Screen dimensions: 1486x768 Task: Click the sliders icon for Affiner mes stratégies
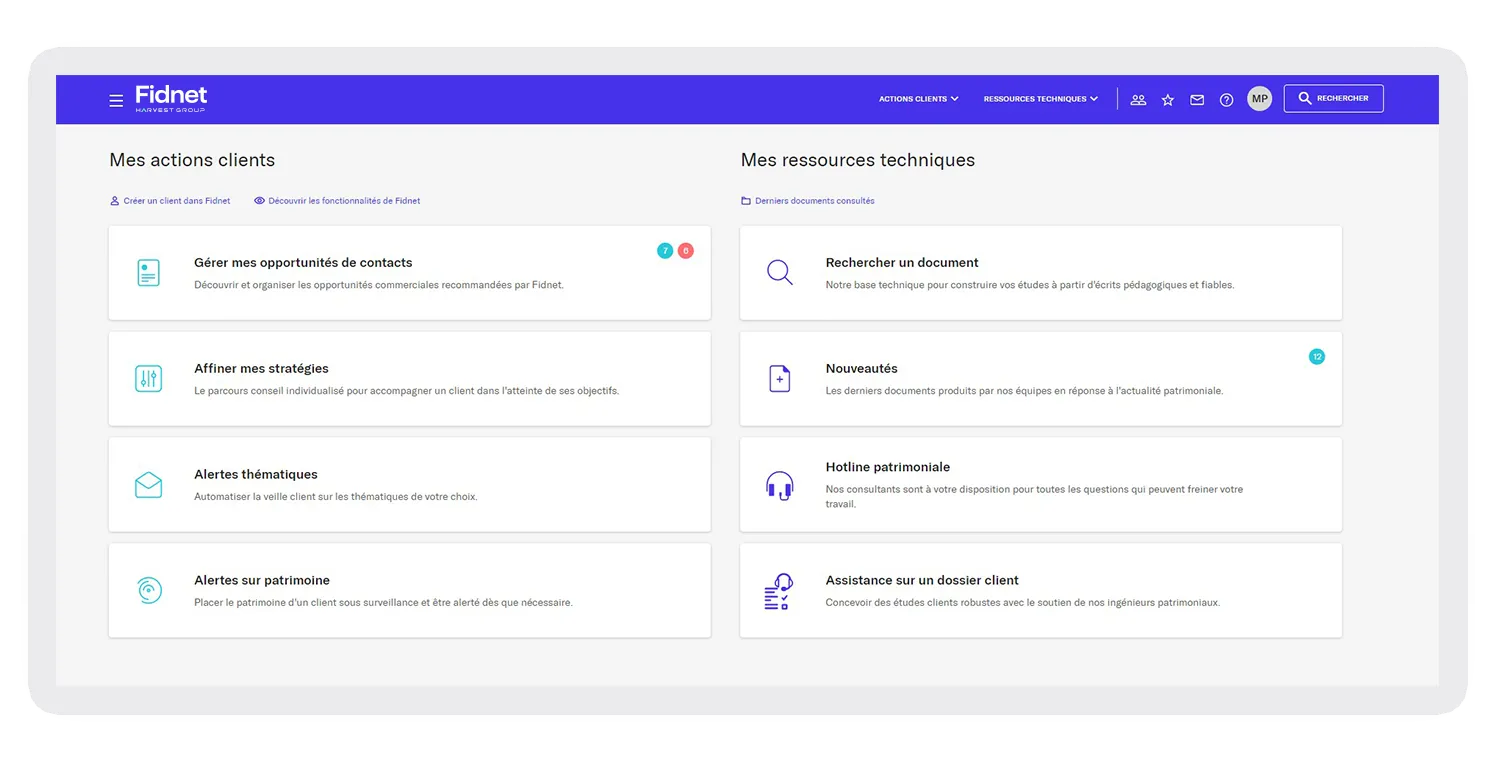[x=148, y=379]
